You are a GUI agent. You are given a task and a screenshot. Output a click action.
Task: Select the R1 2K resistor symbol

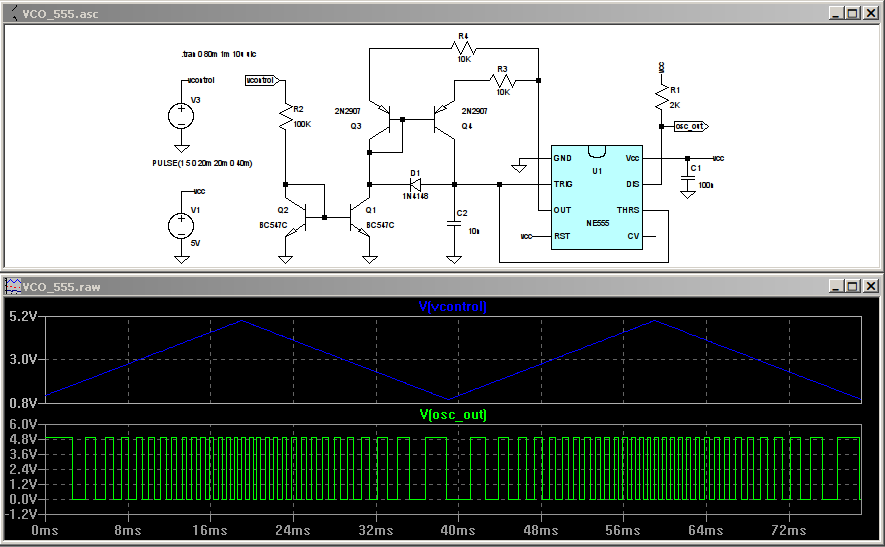661,97
